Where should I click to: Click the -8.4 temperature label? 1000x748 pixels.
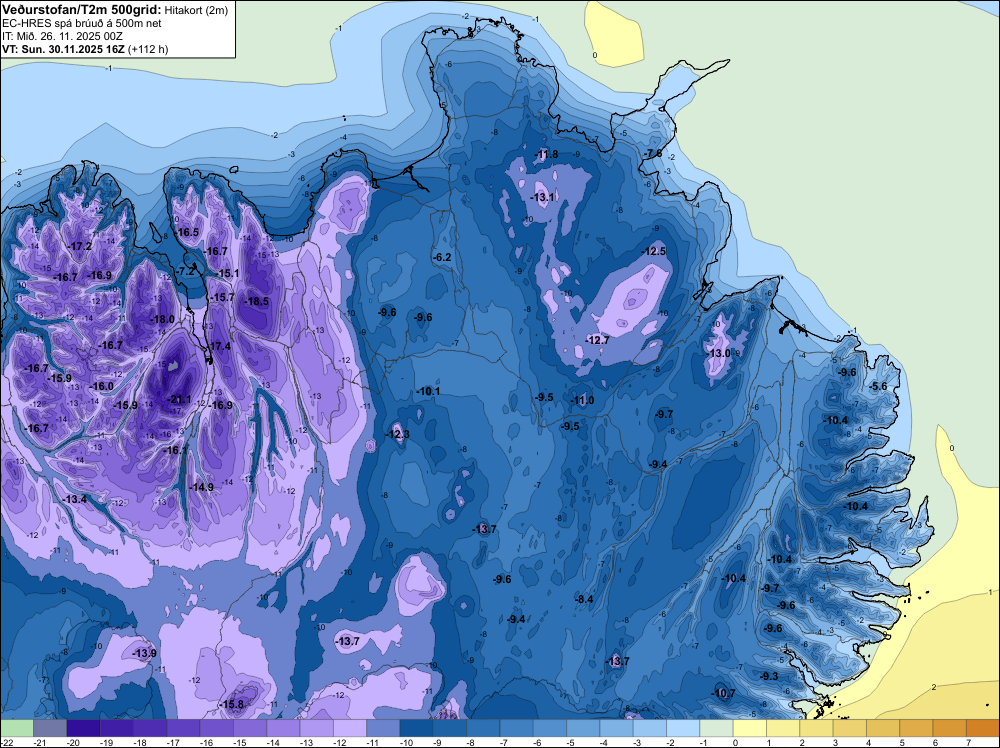(584, 599)
